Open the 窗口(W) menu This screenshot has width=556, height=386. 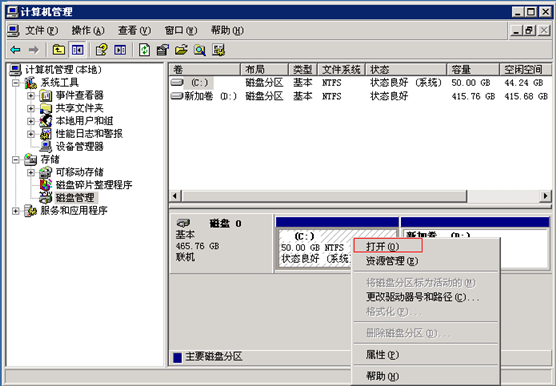(x=181, y=31)
